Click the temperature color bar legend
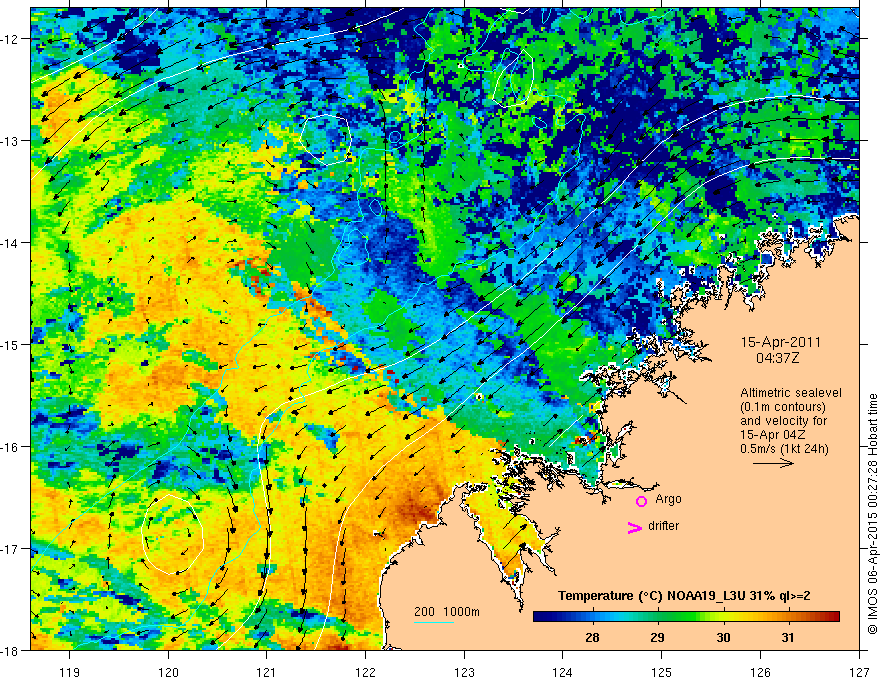The image size is (880, 680). [x=686, y=617]
